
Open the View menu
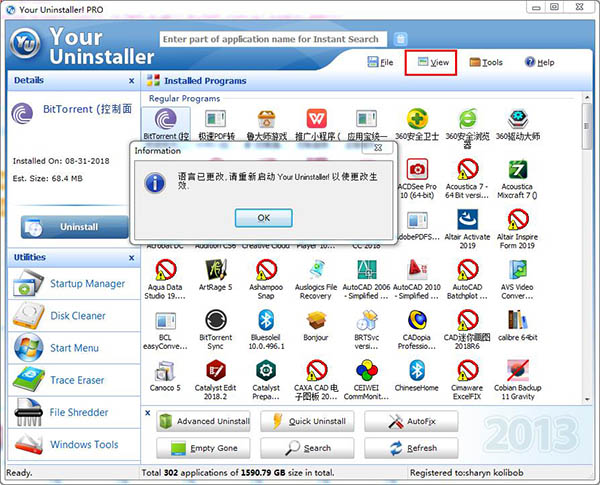pyautogui.click(x=433, y=62)
